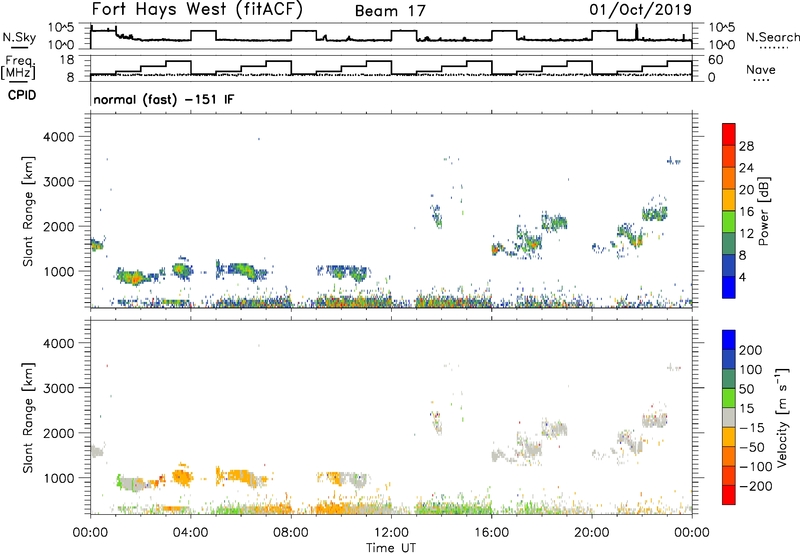Image resolution: width=800 pixels, height=554 pixels.
Task: Click the dotted line sample under 'Nave'
Action: tap(762, 81)
